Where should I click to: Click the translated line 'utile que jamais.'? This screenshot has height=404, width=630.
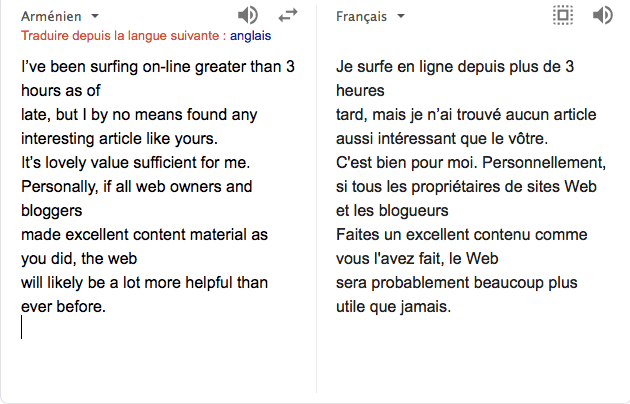click(x=394, y=307)
